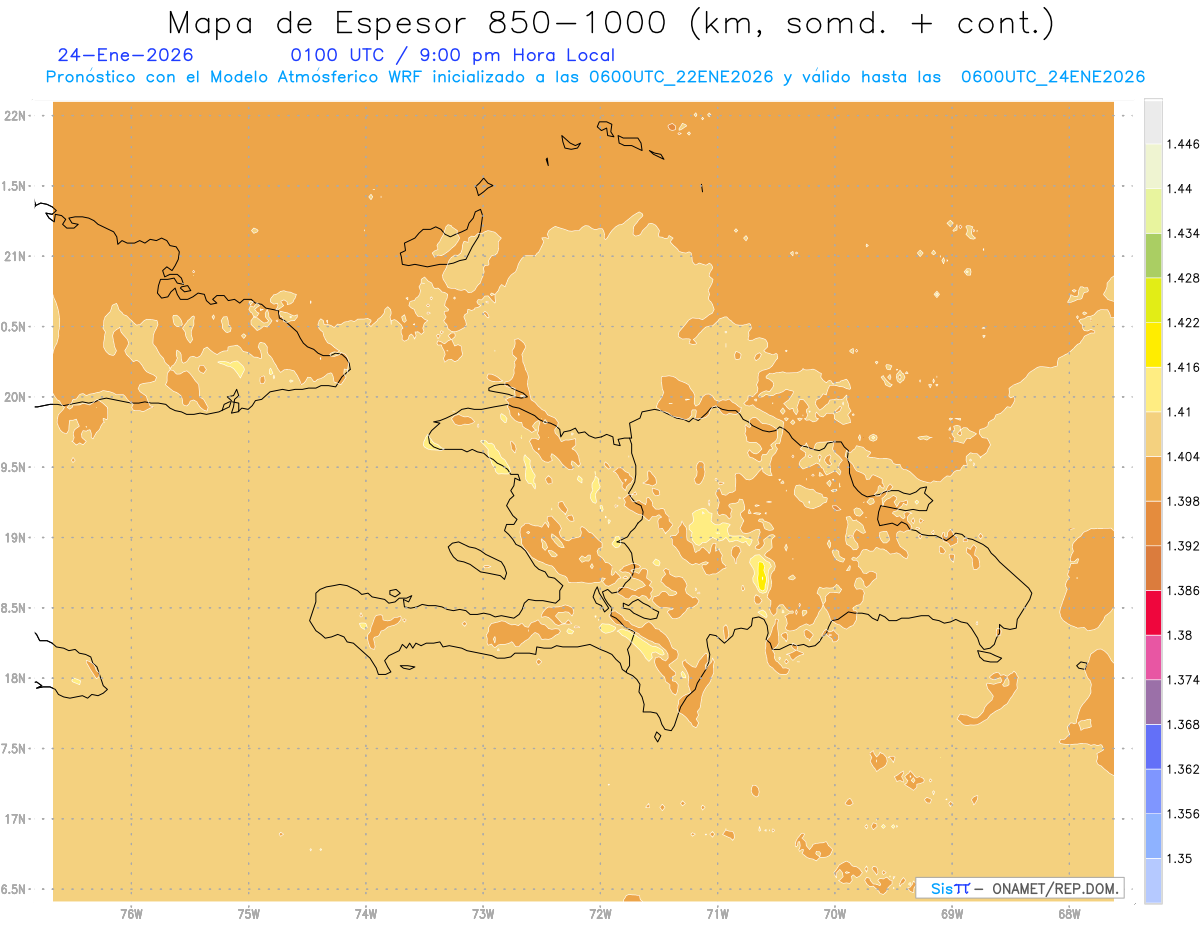Click the colorbar value '1.356'
Viewport: 1200px width, 927px height.
pyautogui.click(x=1184, y=813)
